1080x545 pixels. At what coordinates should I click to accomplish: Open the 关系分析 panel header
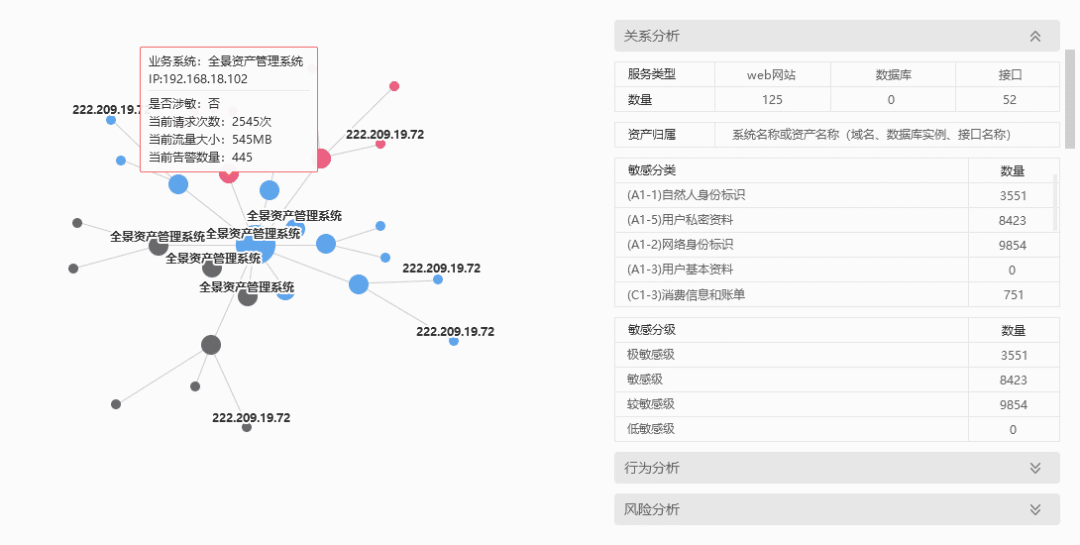coord(837,36)
